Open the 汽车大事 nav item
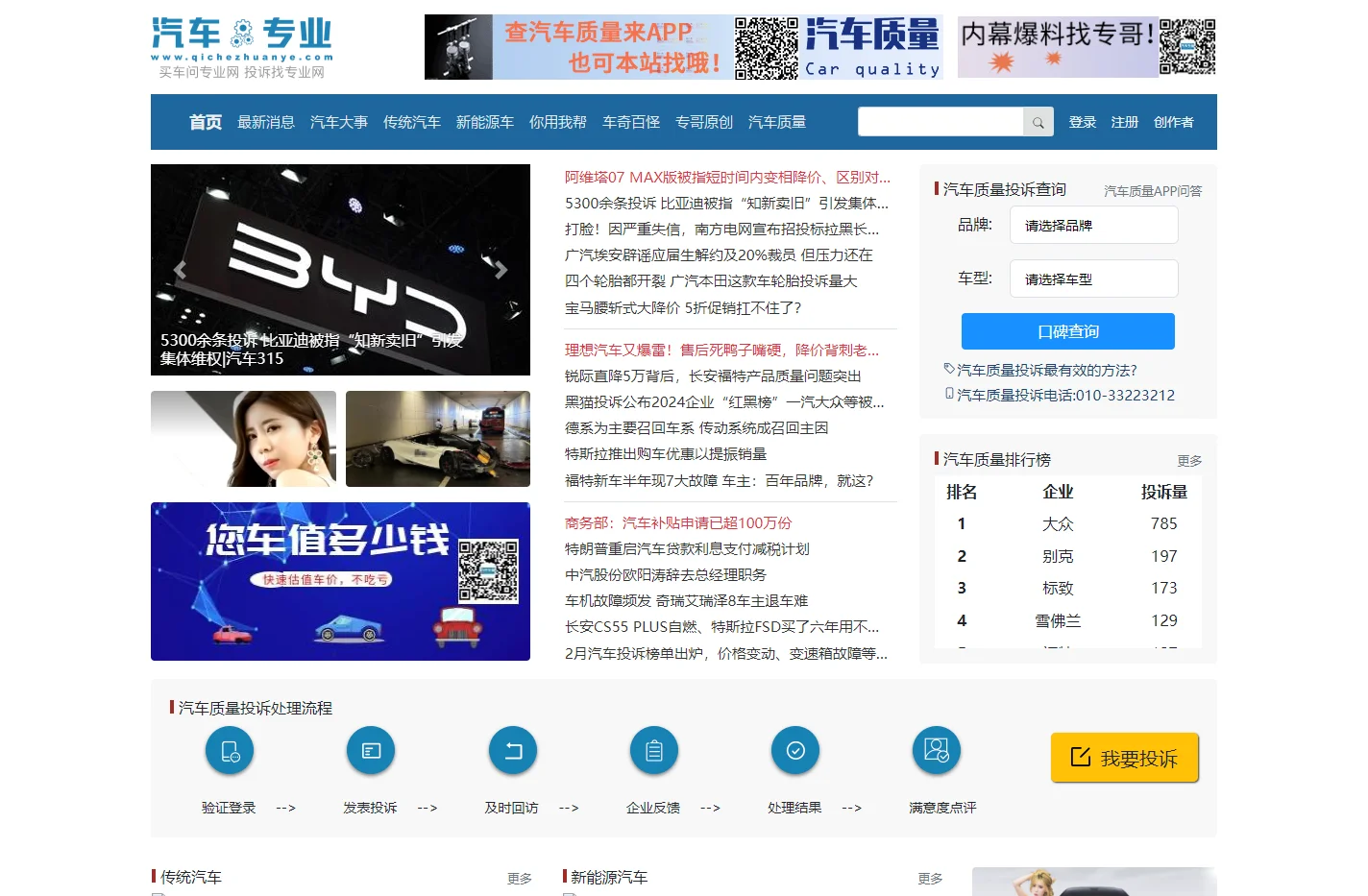Viewport: 1368px width, 896px height. [339, 122]
